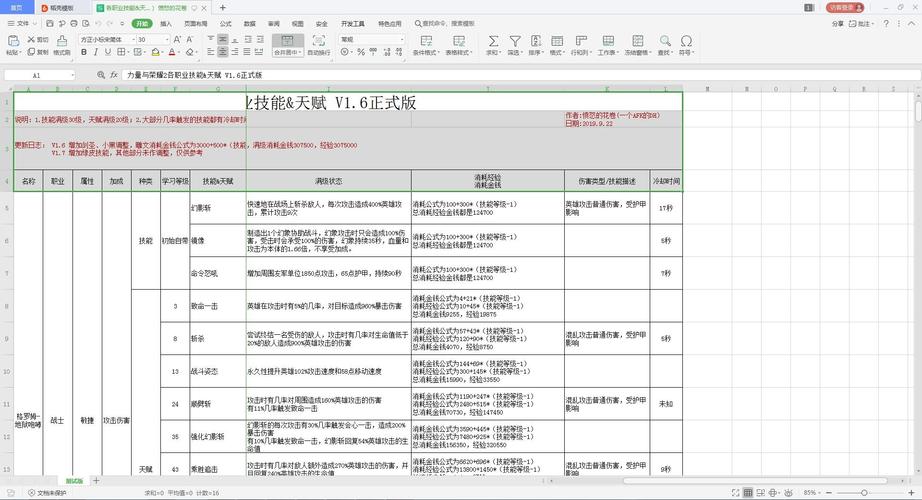Collapse the ribbon with the chevron
Image resolution: width=922 pixels, height=500 pixels.
pyautogui.click(x=913, y=24)
